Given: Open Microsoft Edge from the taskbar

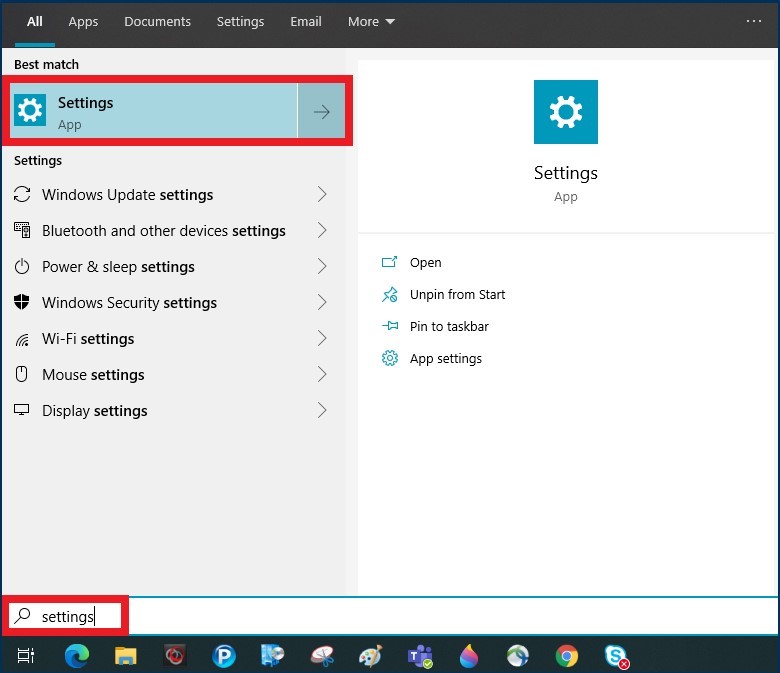Looking at the screenshot, I should (76, 656).
